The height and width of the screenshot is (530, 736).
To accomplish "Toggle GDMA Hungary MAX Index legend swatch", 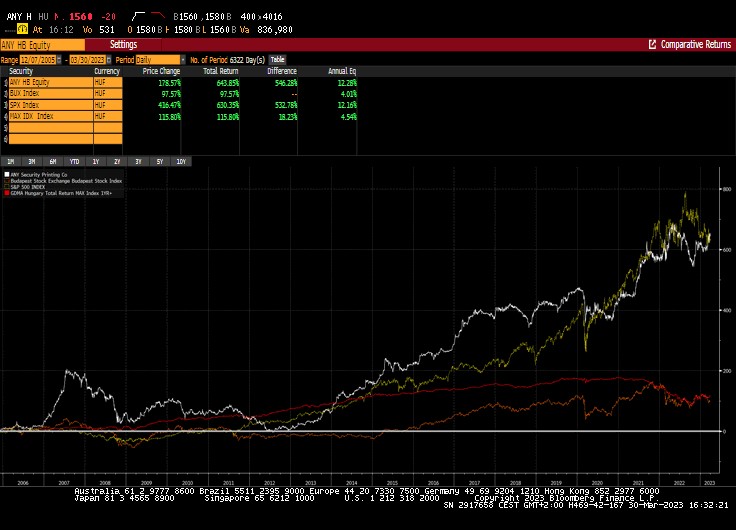I will click(x=7, y=193).
